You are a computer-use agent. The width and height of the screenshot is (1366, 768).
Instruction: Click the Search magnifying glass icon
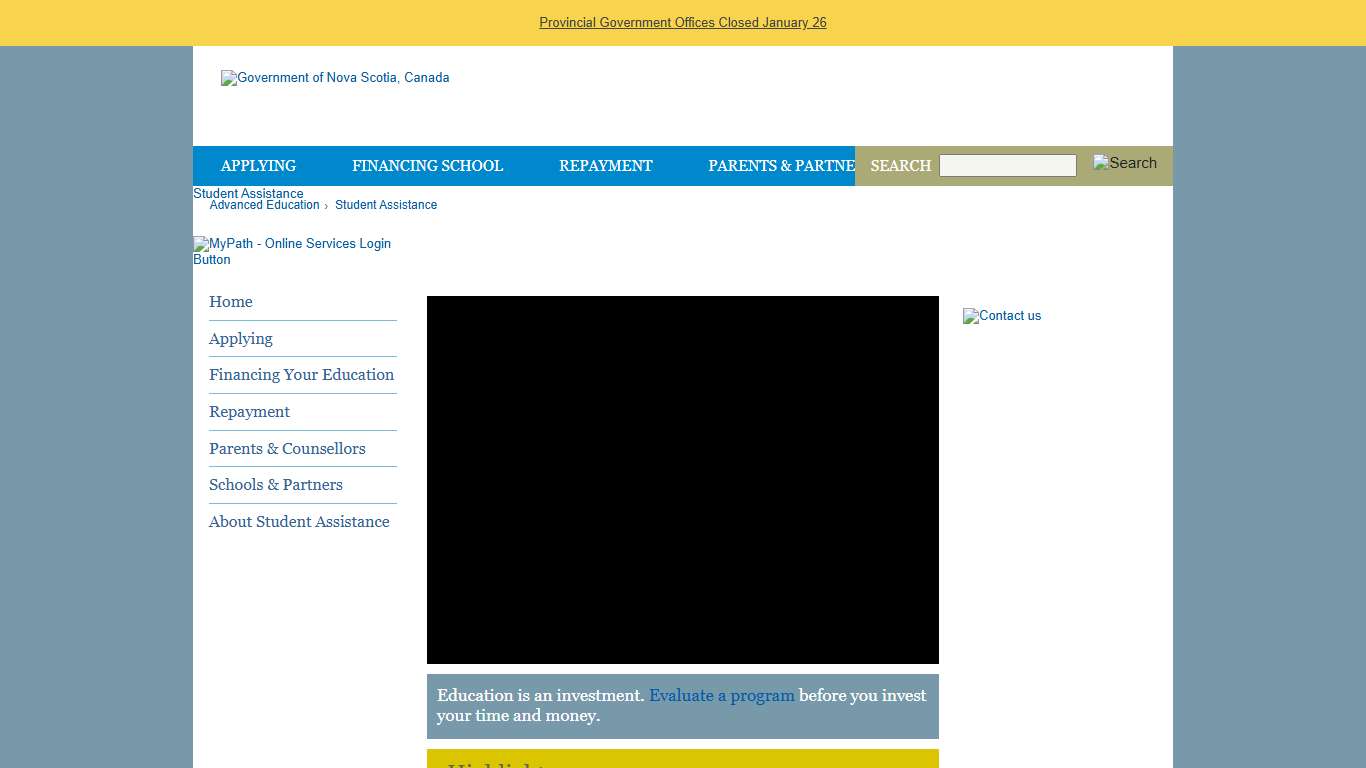1124,163
